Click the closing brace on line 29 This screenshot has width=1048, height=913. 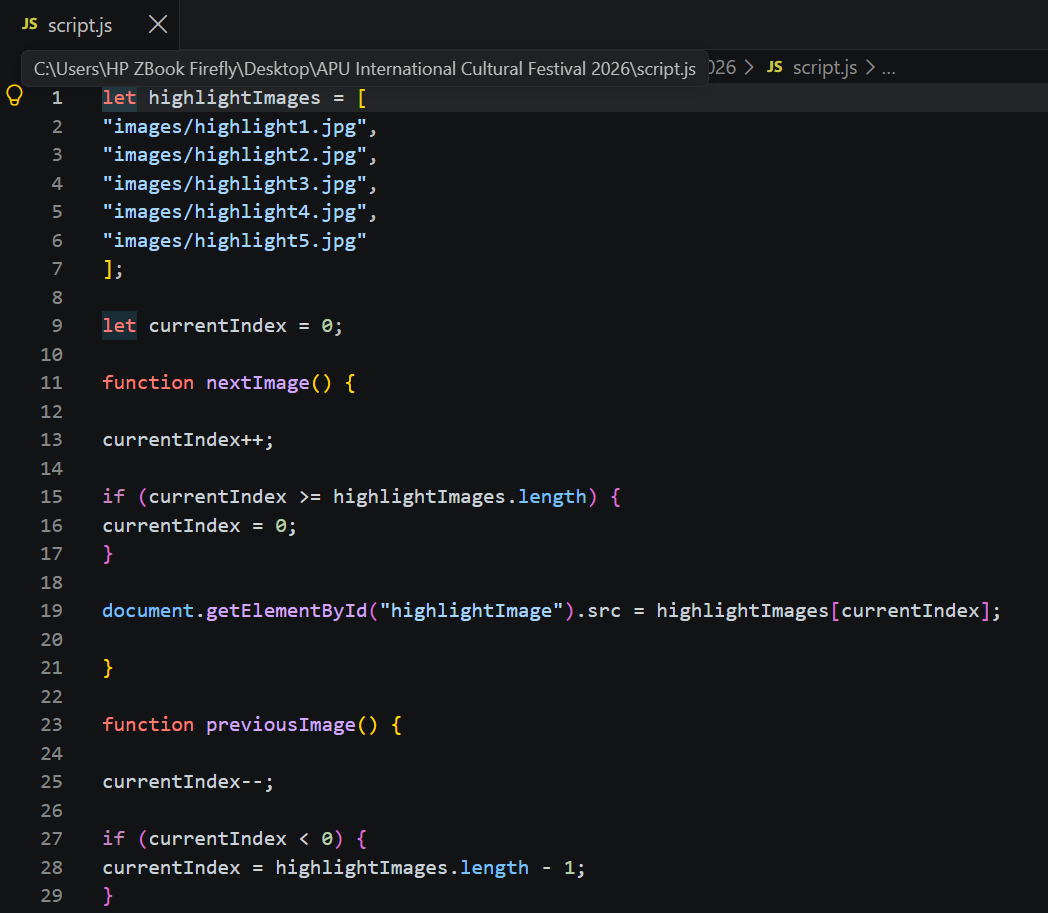click(108, 896)
